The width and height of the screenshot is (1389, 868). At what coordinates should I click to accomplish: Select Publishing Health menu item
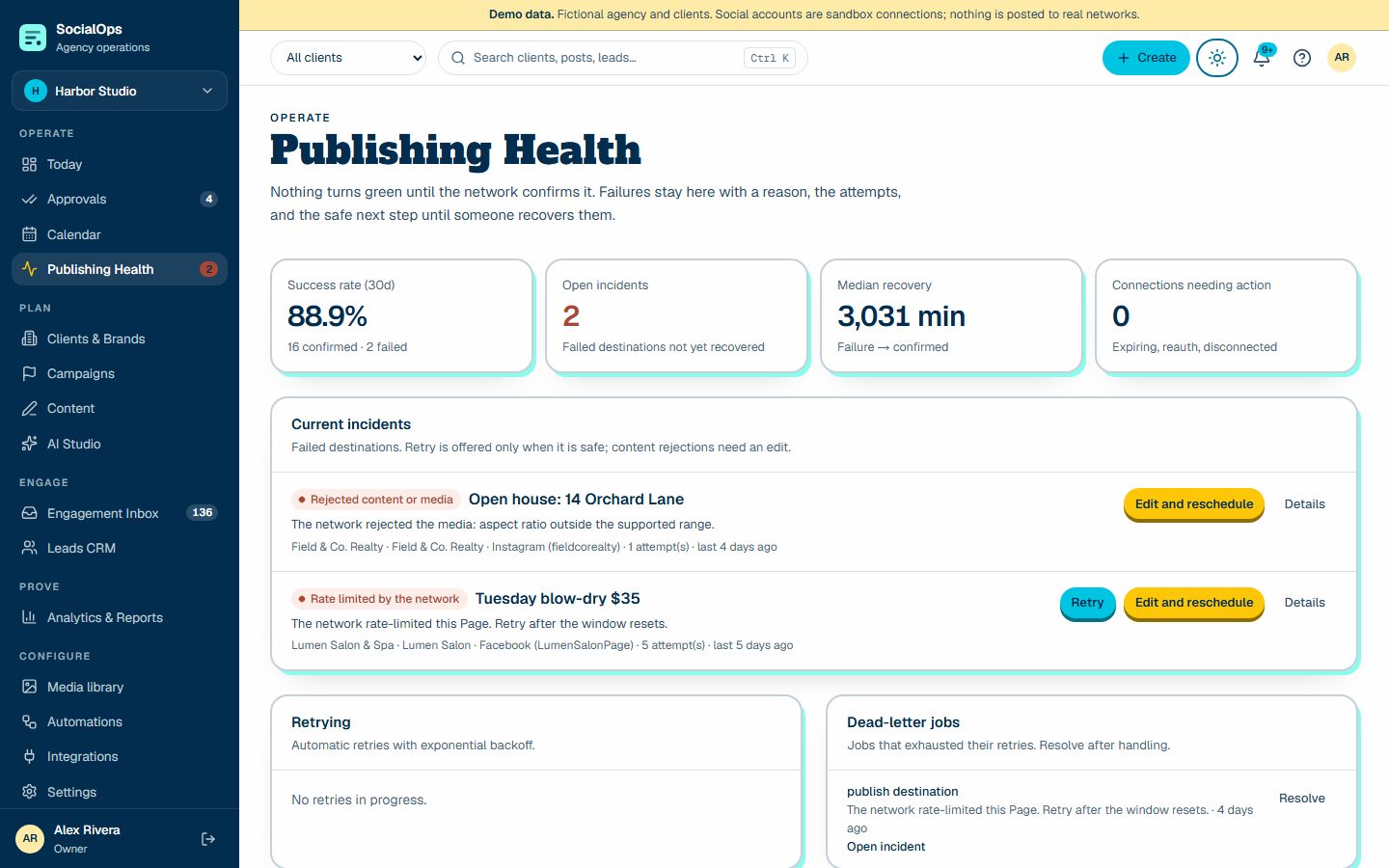(x=120, y=269)
